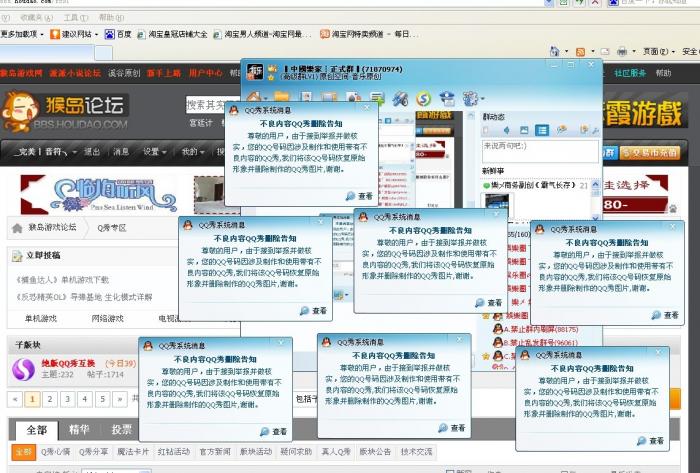
Task: Click the home icon beside 猴岛游戏论坛 breadcrumb
Action: [17, 228]
